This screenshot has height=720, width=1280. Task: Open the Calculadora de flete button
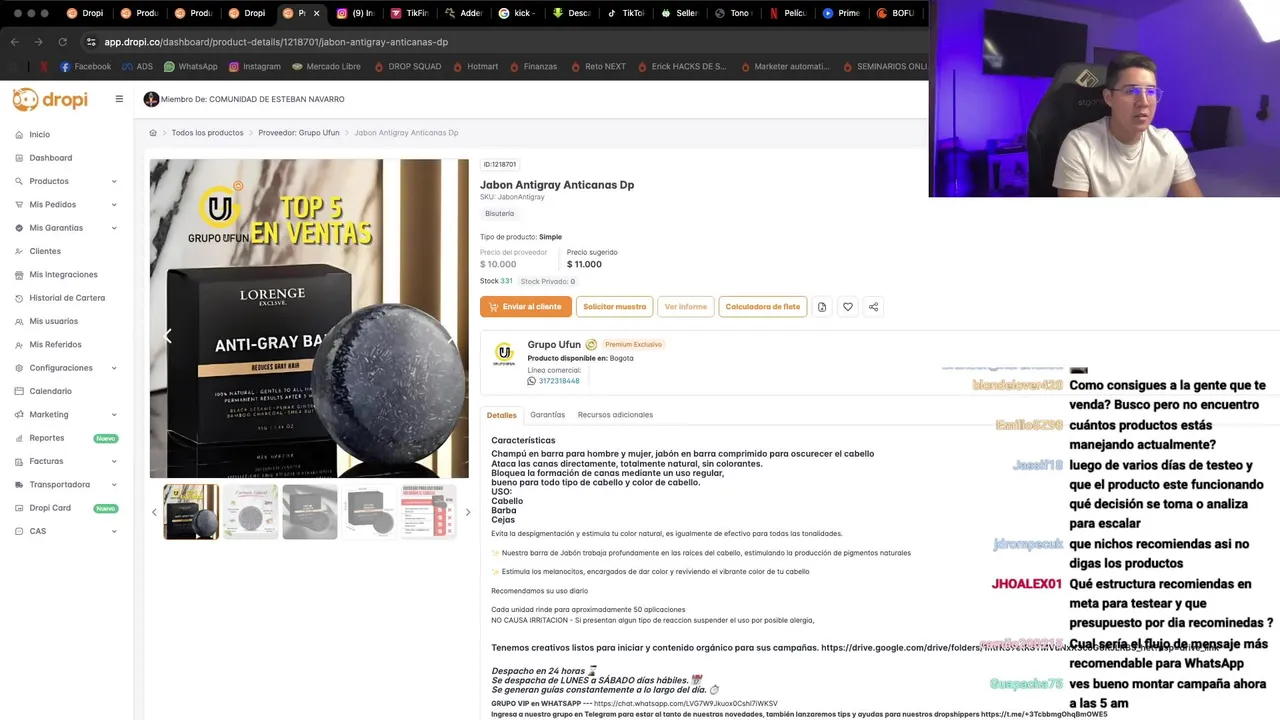[x=762, y=307]
